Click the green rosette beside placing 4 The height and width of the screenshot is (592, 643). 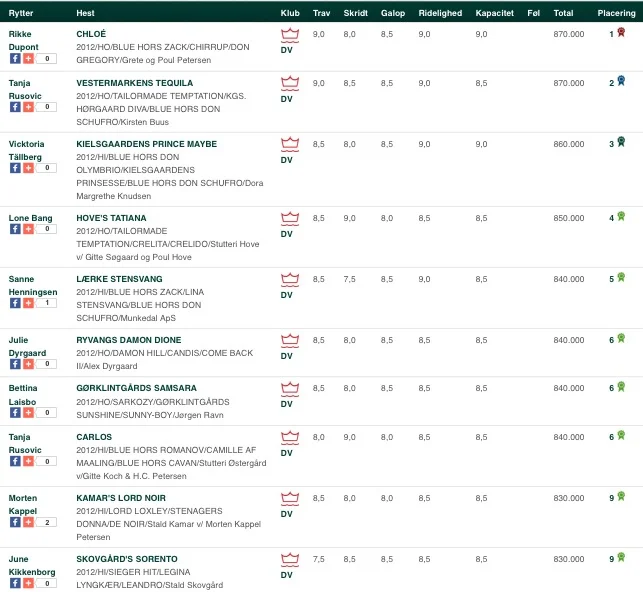pyautogui.click(x=621, y=216)
